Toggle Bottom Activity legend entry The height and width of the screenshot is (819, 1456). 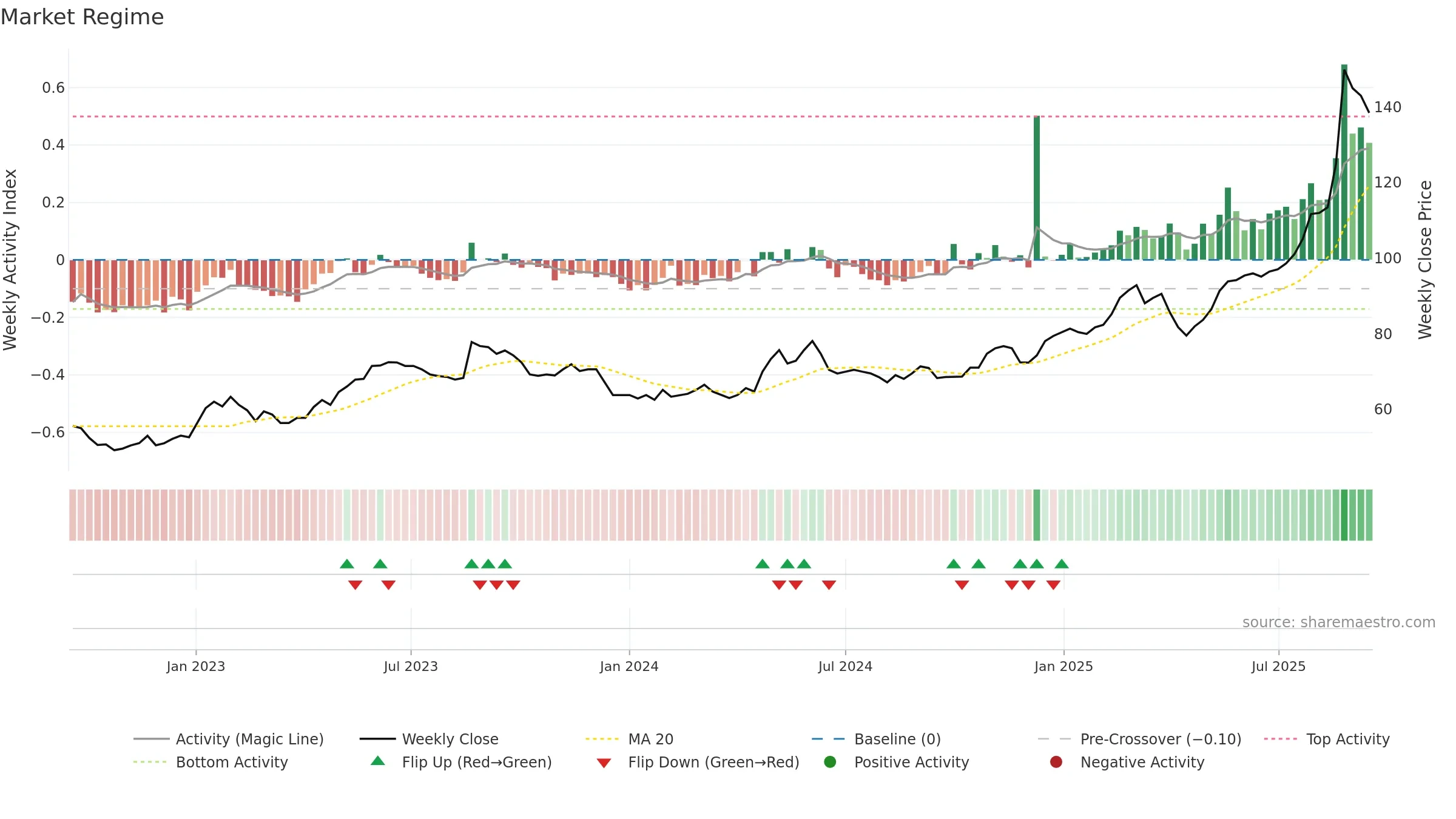[x=211, y=762]
